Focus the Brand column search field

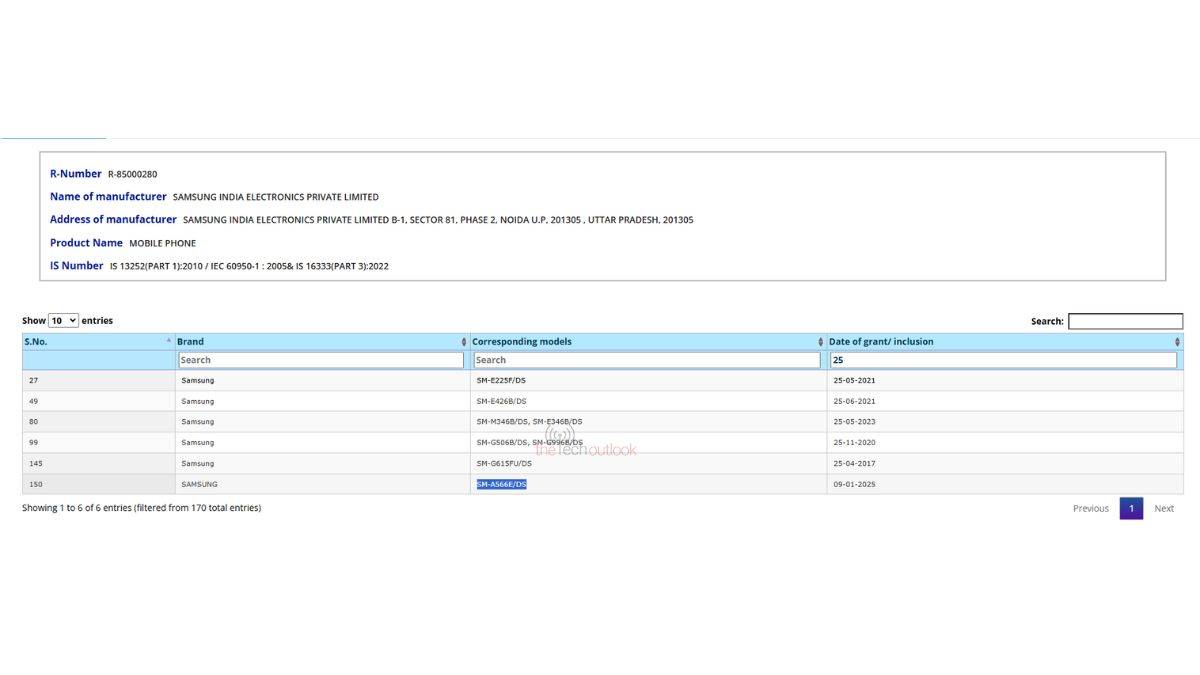320,360
